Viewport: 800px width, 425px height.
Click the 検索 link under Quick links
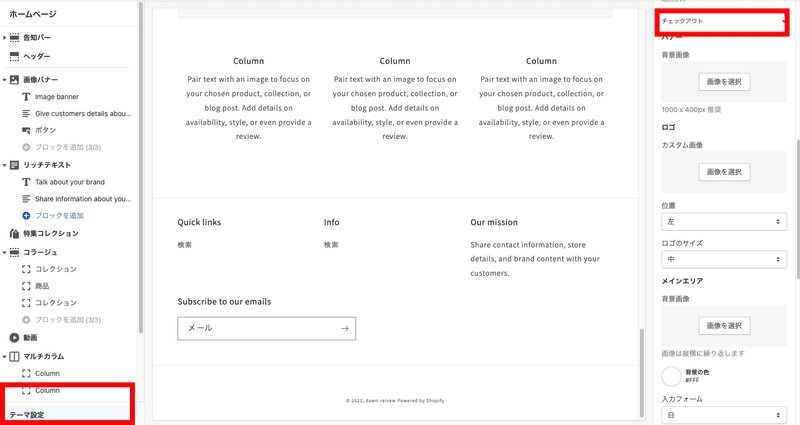pos(185,245)
